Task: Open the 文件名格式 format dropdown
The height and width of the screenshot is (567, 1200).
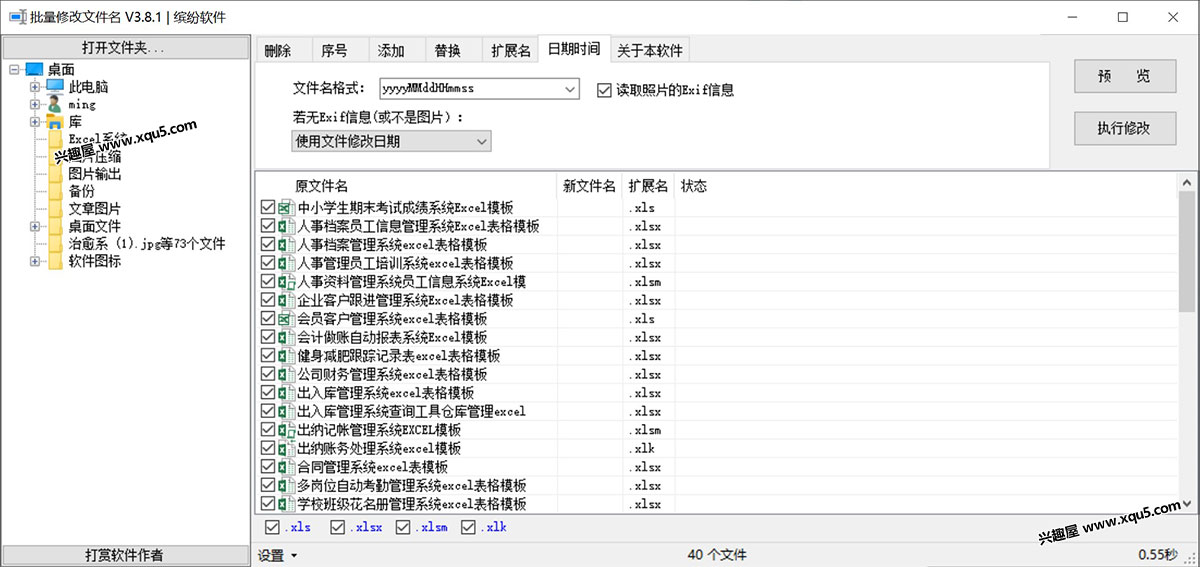Action: [x=570, y=89]
